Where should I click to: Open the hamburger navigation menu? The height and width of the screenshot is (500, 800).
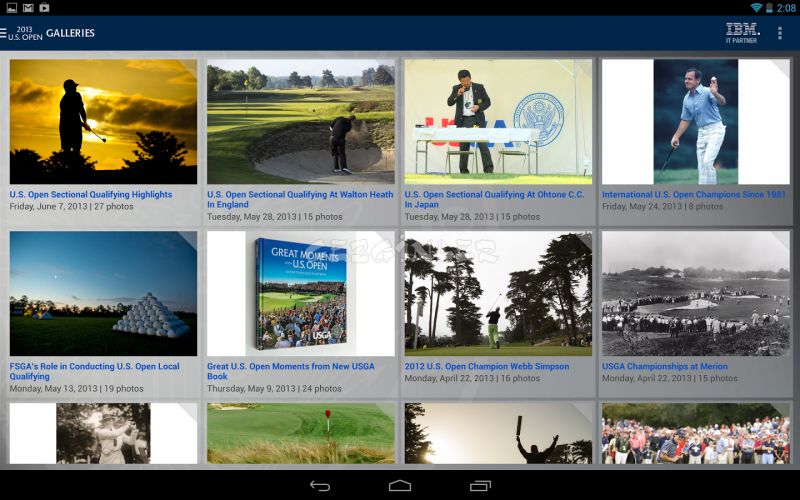click(x=3, y=33)
